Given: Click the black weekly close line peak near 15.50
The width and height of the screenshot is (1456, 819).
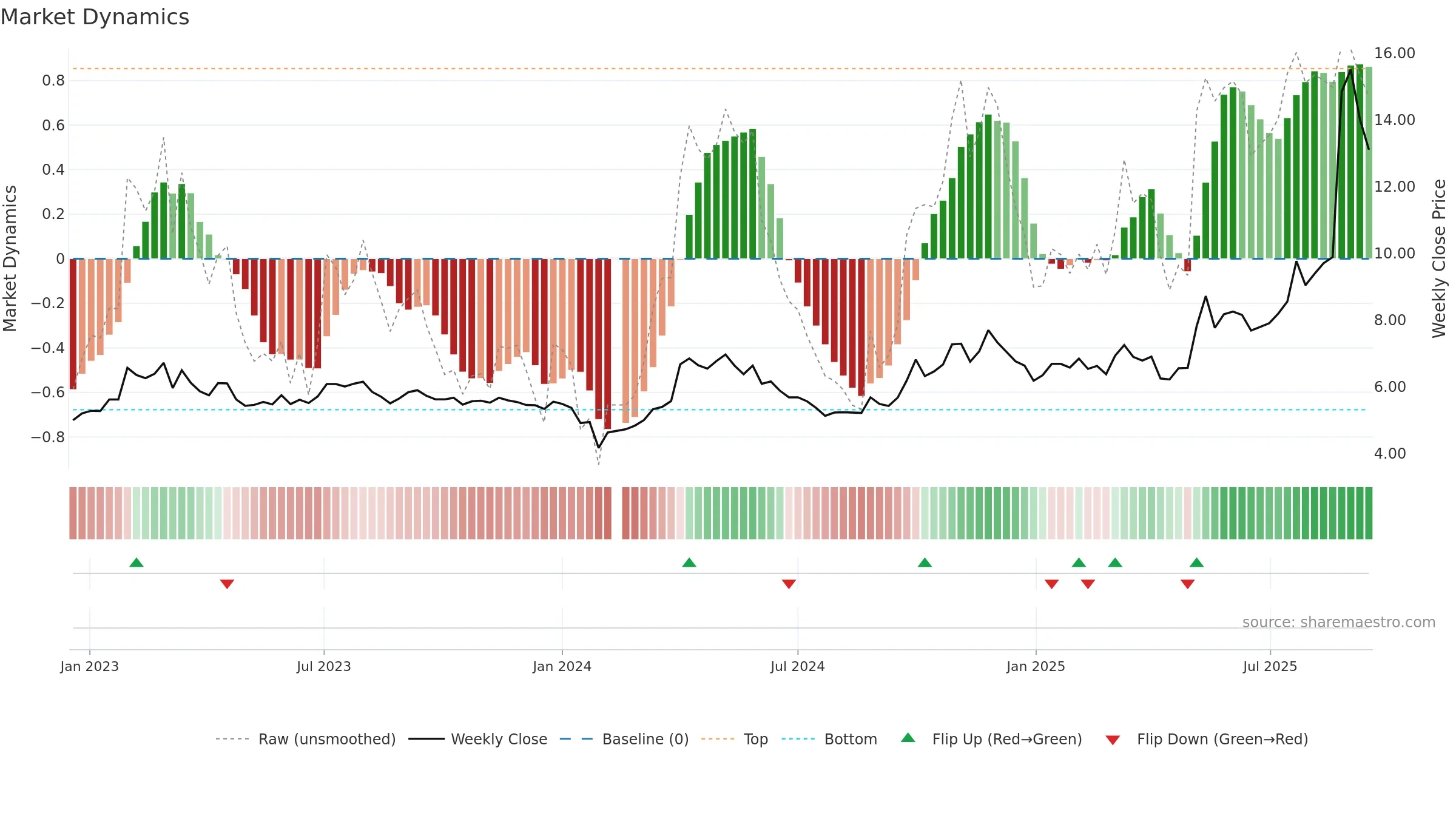Looking at the screenshot, I should pos(1350,70).
